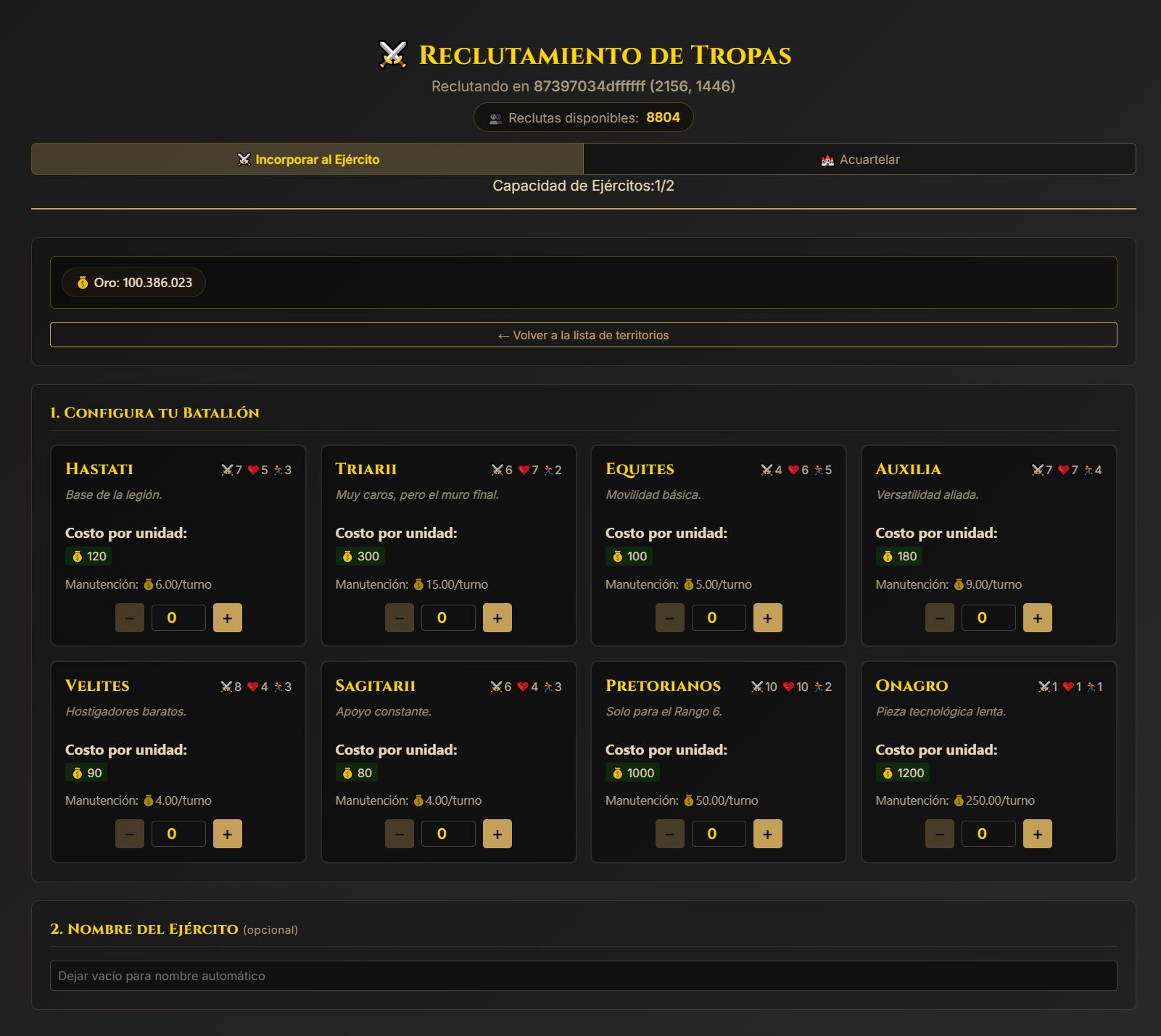Switch to Incorporar al Ejército tab
Viewport: 1161px width, 1036px height.
tap(307, 159)
